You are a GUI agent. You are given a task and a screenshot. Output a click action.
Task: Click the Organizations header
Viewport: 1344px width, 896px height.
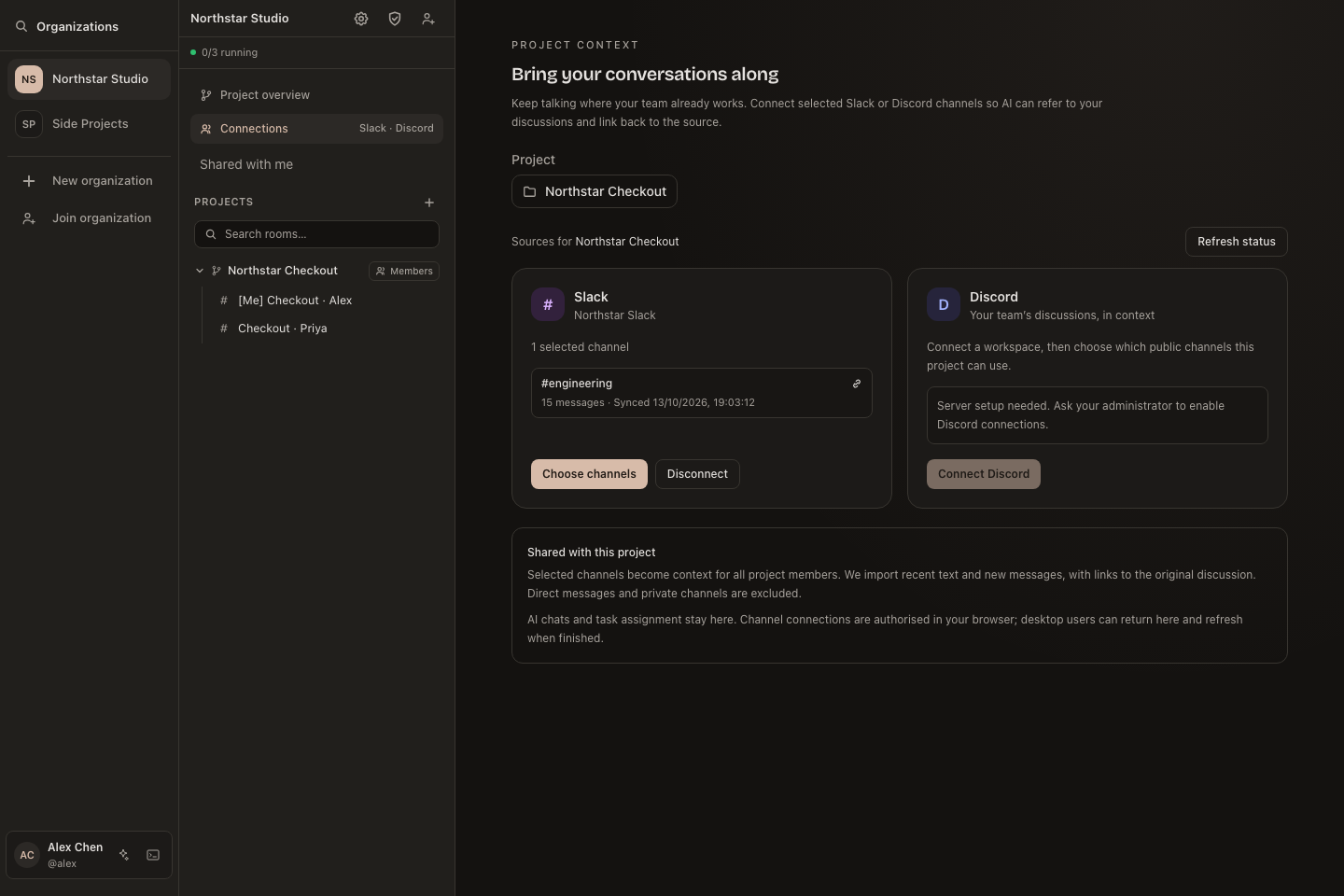(x=77, y=26)
